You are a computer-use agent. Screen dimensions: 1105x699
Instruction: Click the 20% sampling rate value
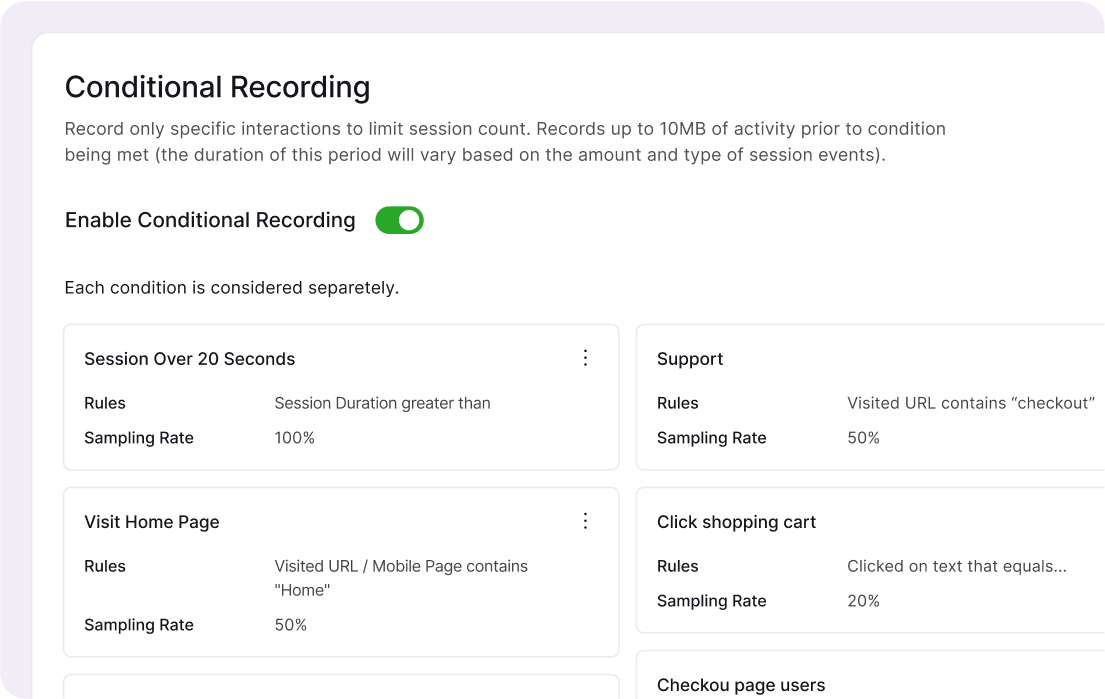pos(863,601)
